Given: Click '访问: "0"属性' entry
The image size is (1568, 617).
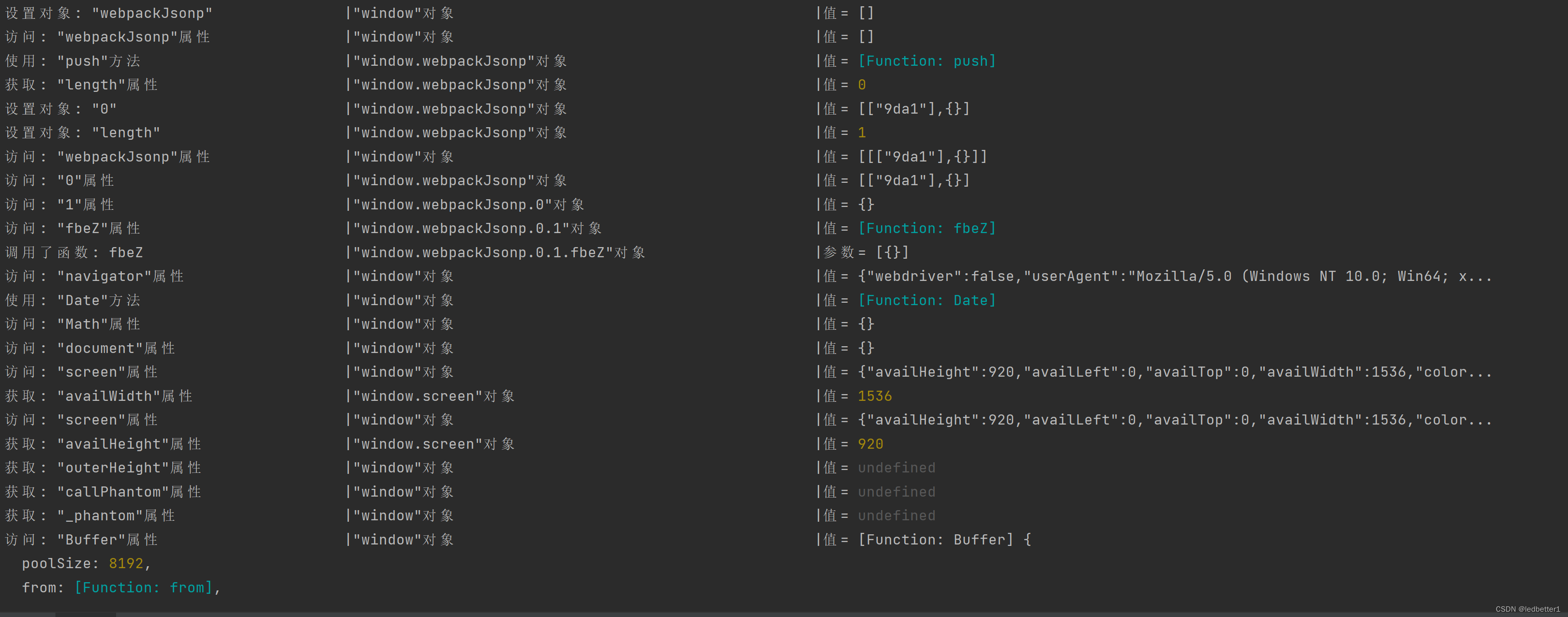Looking at the screenshot, I should 60,181.
